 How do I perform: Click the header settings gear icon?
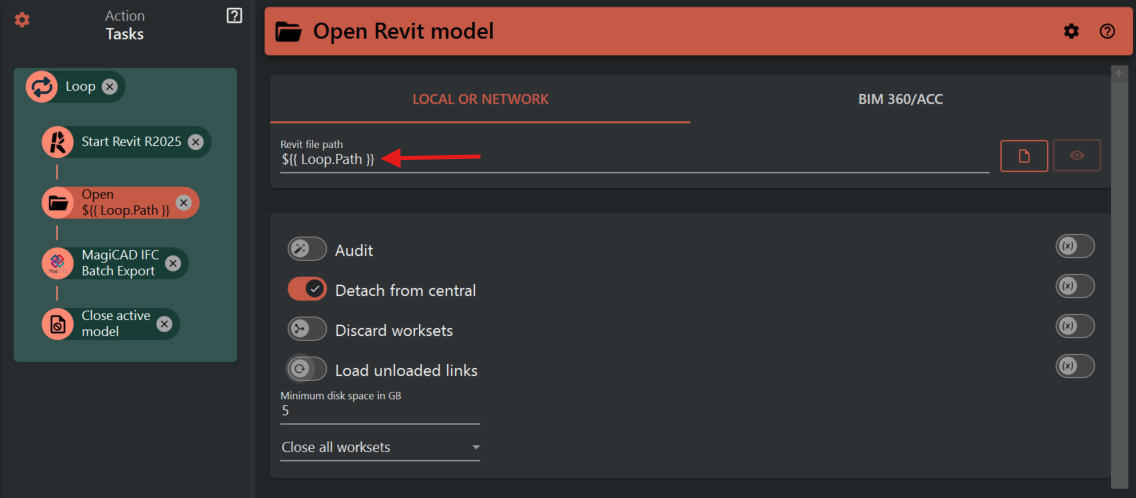[x=1071, y=31]
